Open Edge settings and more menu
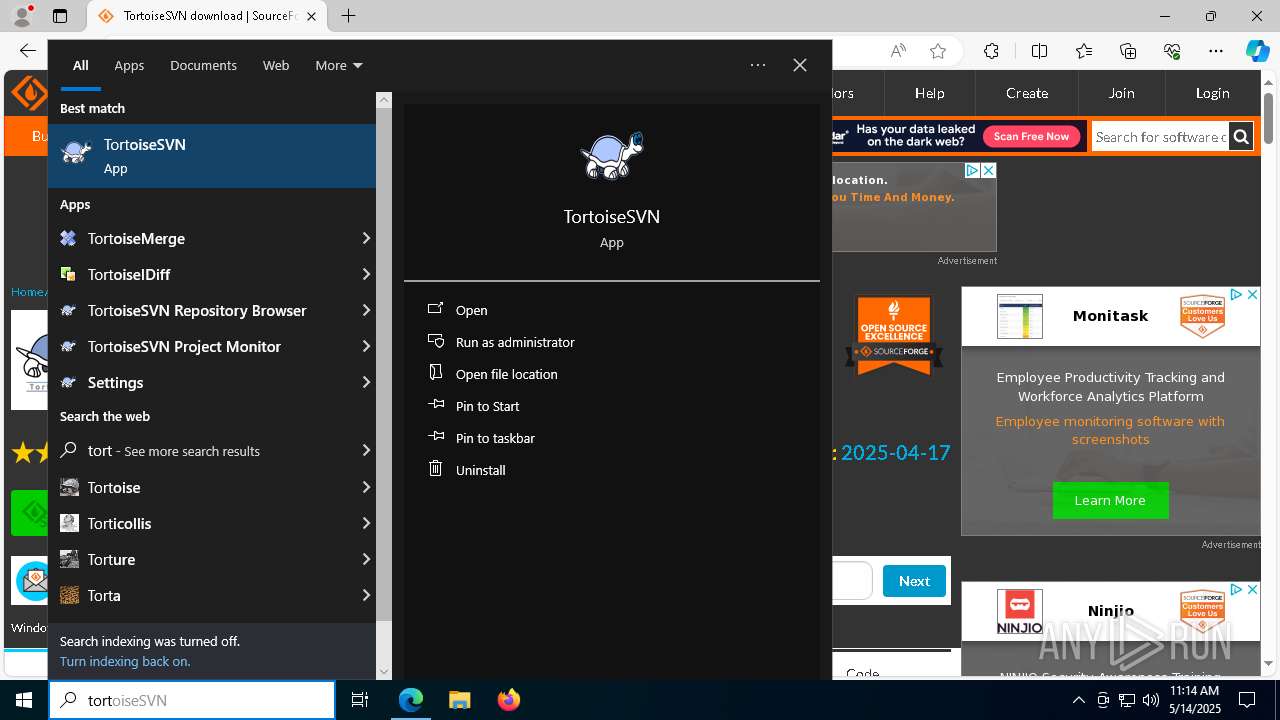This screenshot has height=720, width=1280. point(1215,51)
